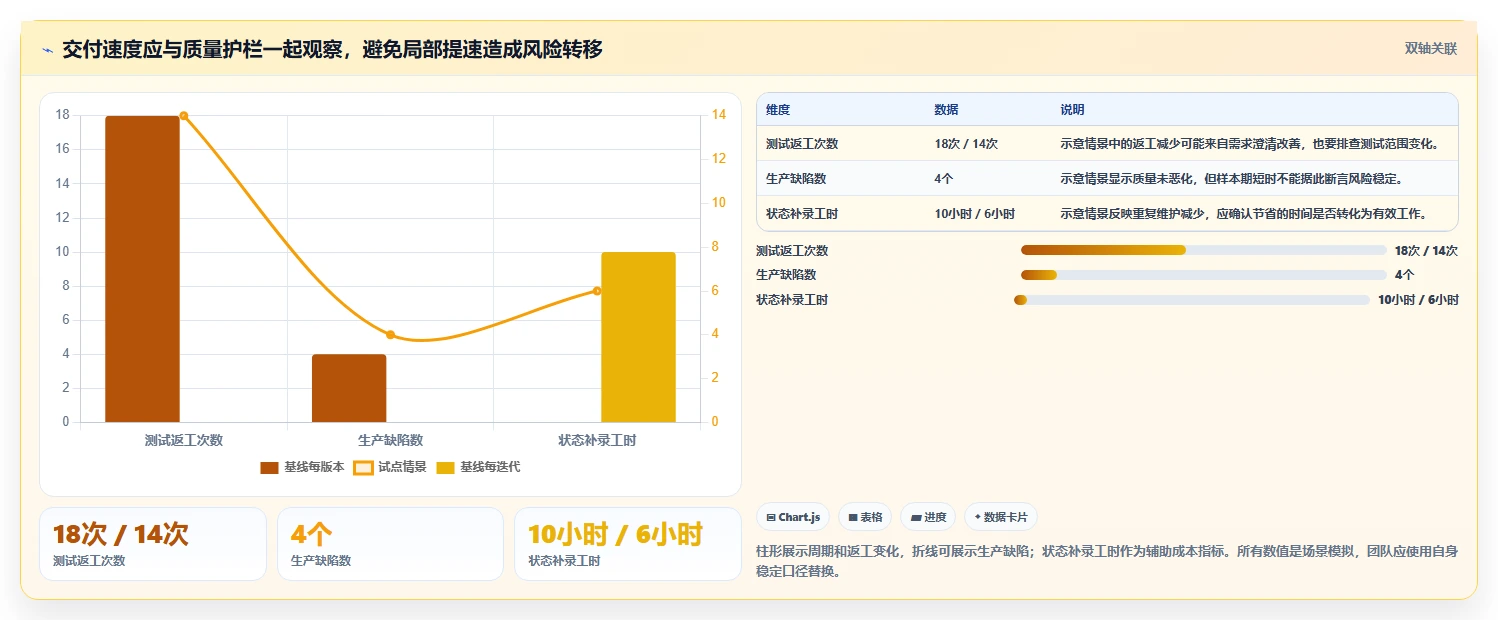1498x620 pixels.
Task: Click the lightning icon beside the title
Action: [x=48, y=50]
